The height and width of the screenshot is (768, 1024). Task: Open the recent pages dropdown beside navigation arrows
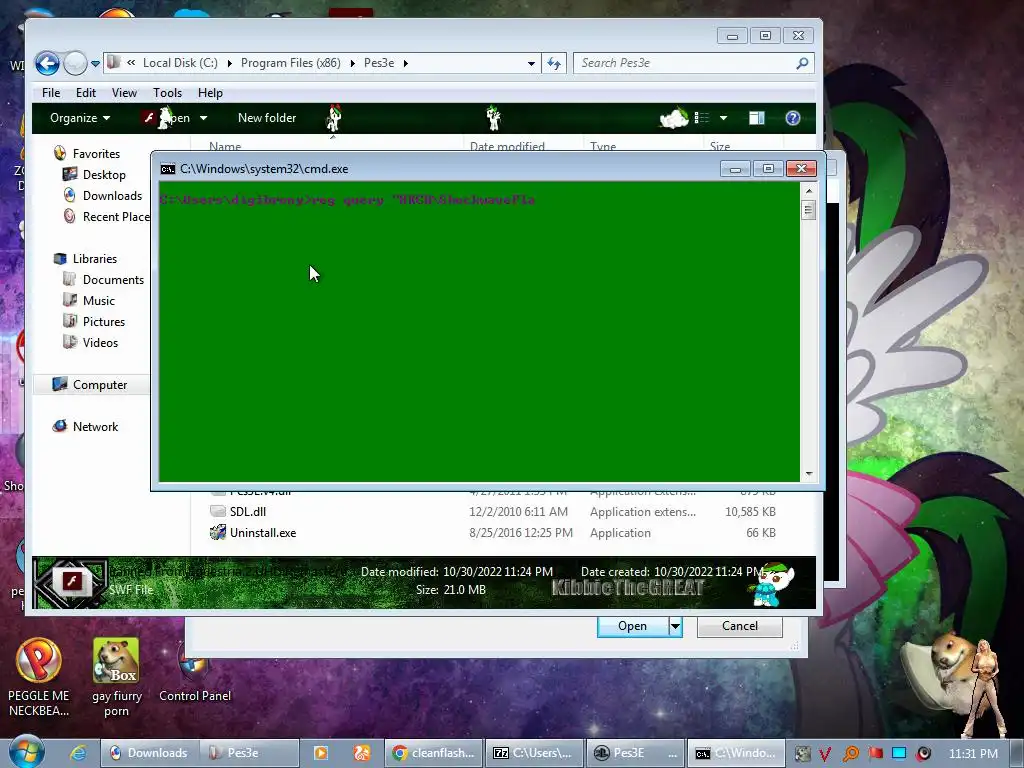[x=95, y=63]
